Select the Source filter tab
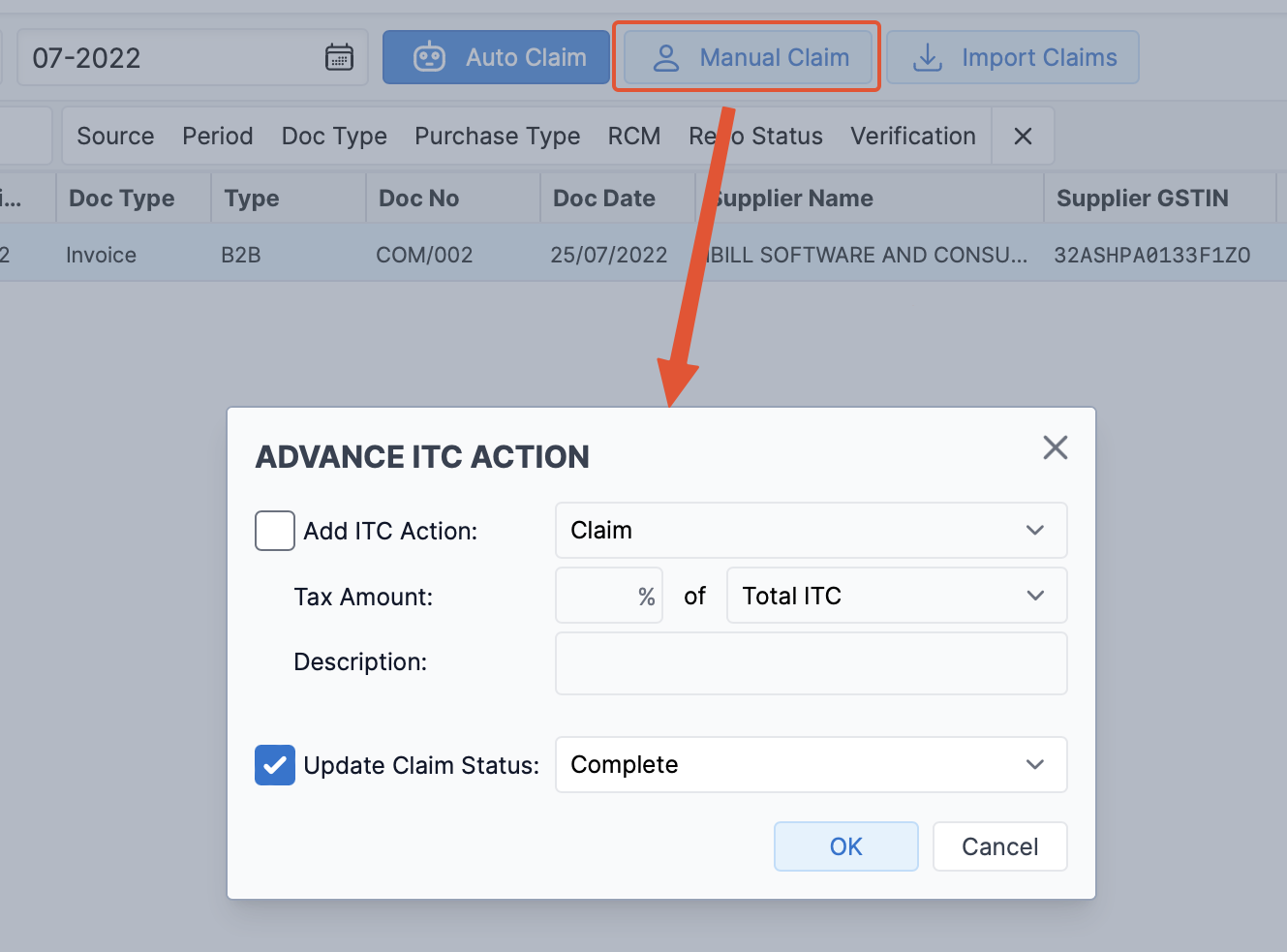The image size is (1287, 952). (x=115, y=137)
